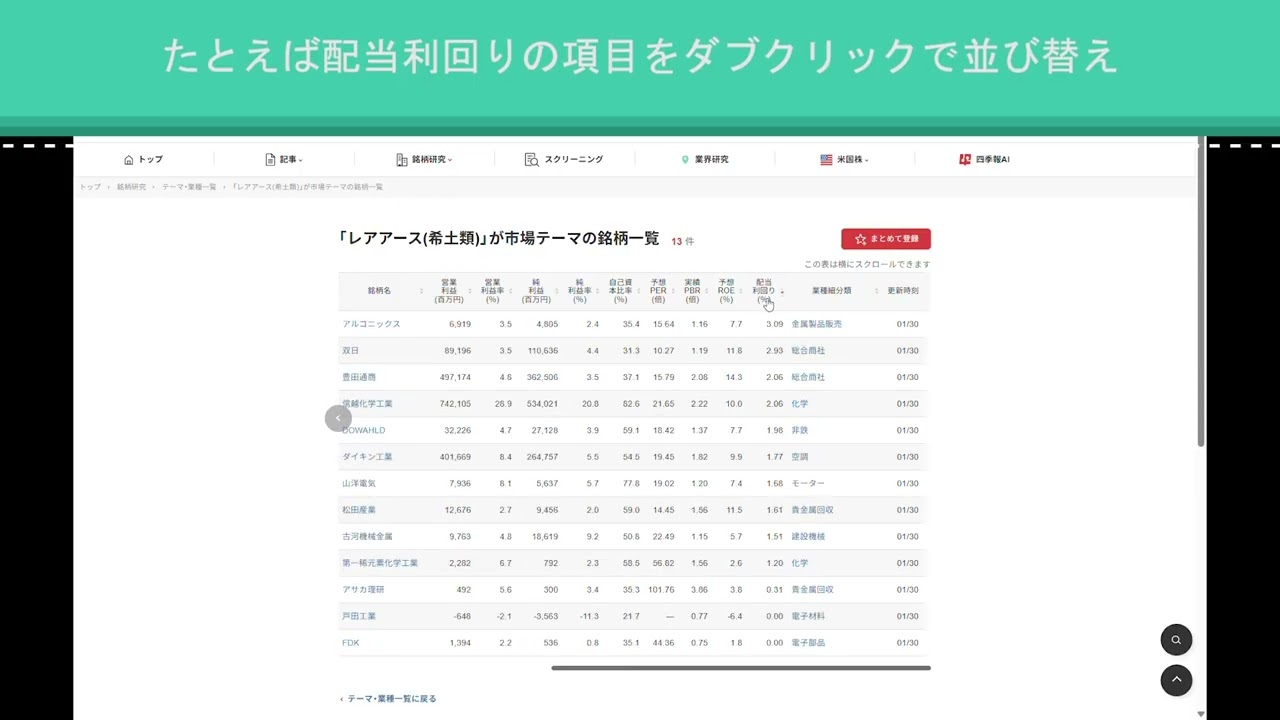1280x720 pixels.
Task: Click the red 四季報AI logo icon
Action: point(965,160)
